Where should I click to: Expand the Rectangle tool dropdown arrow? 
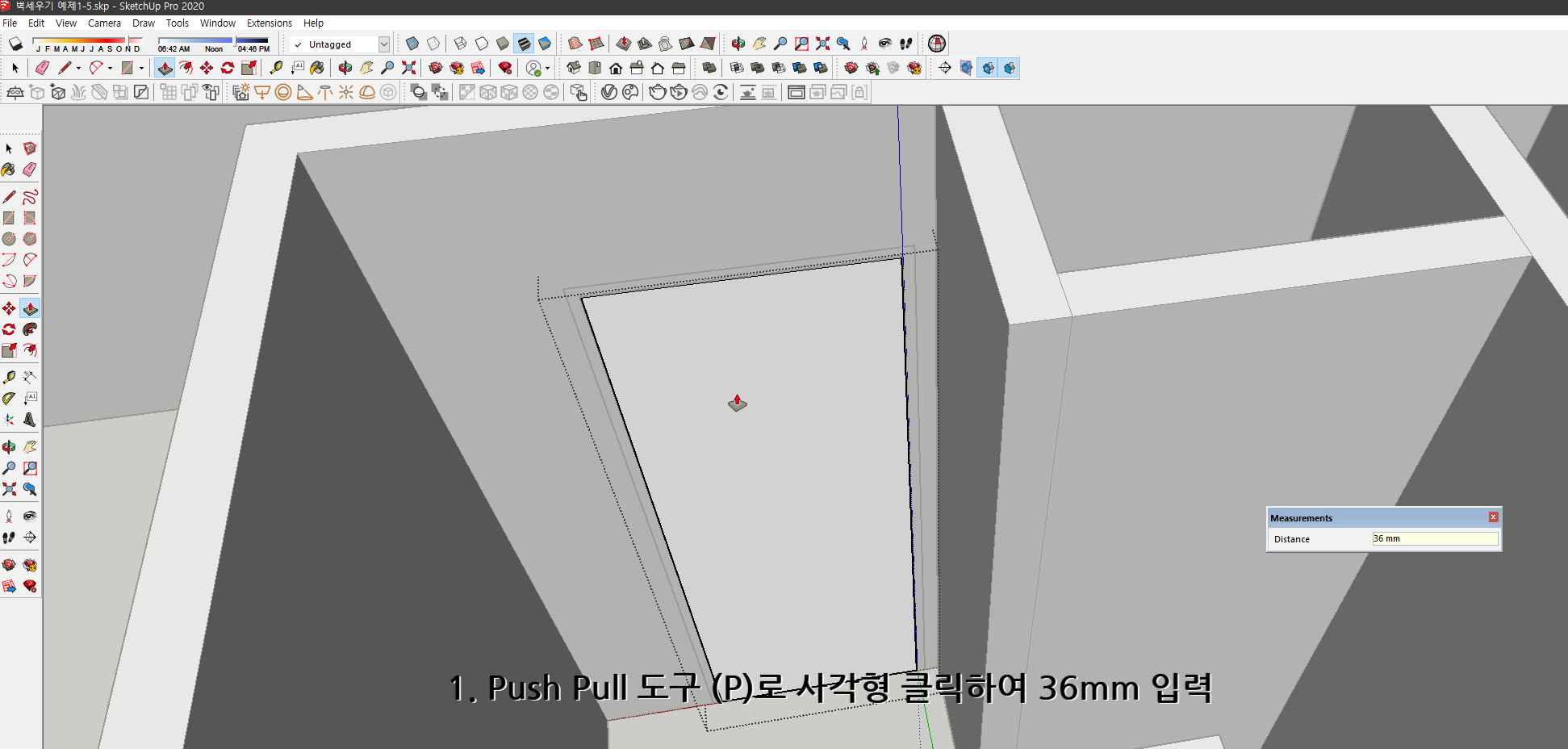(x=141, y=69)
